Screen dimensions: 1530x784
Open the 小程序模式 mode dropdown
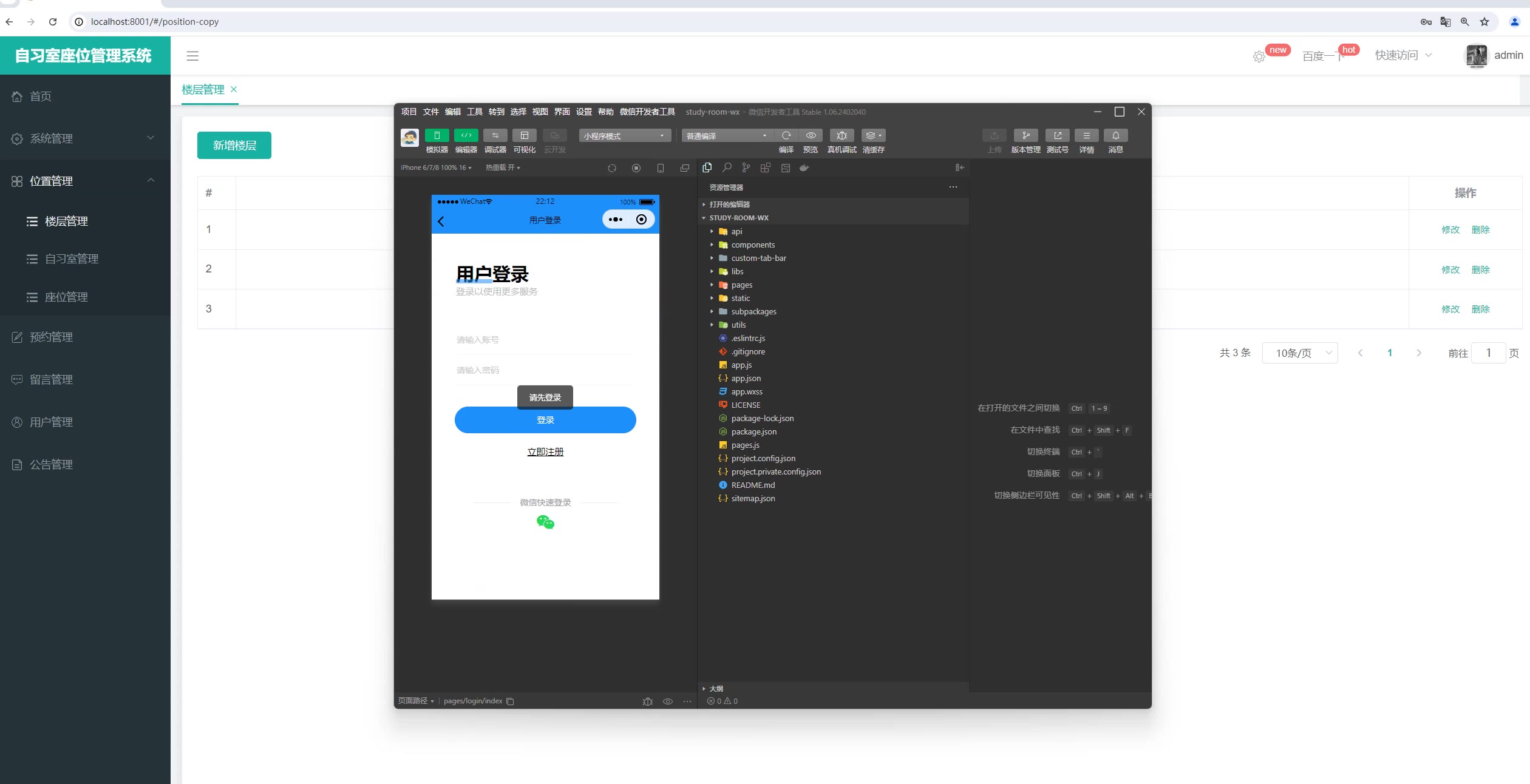pos(624,136)
